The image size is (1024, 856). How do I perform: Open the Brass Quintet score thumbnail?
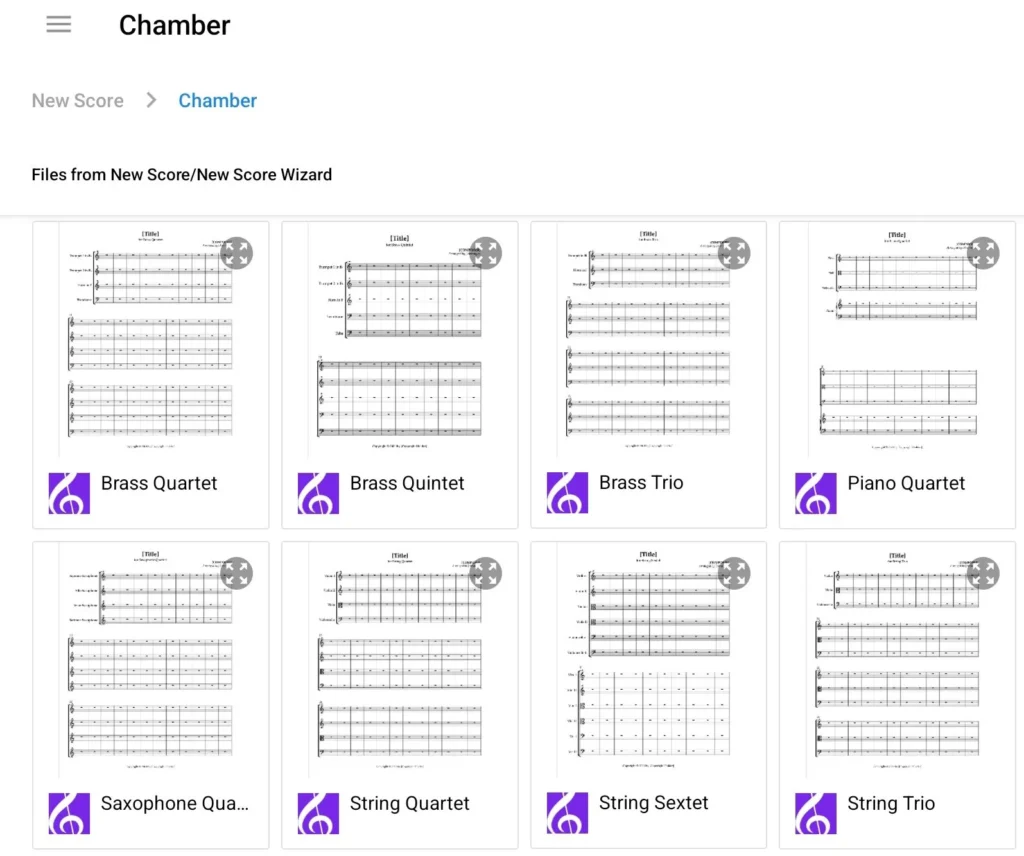(x=399, y=340)
